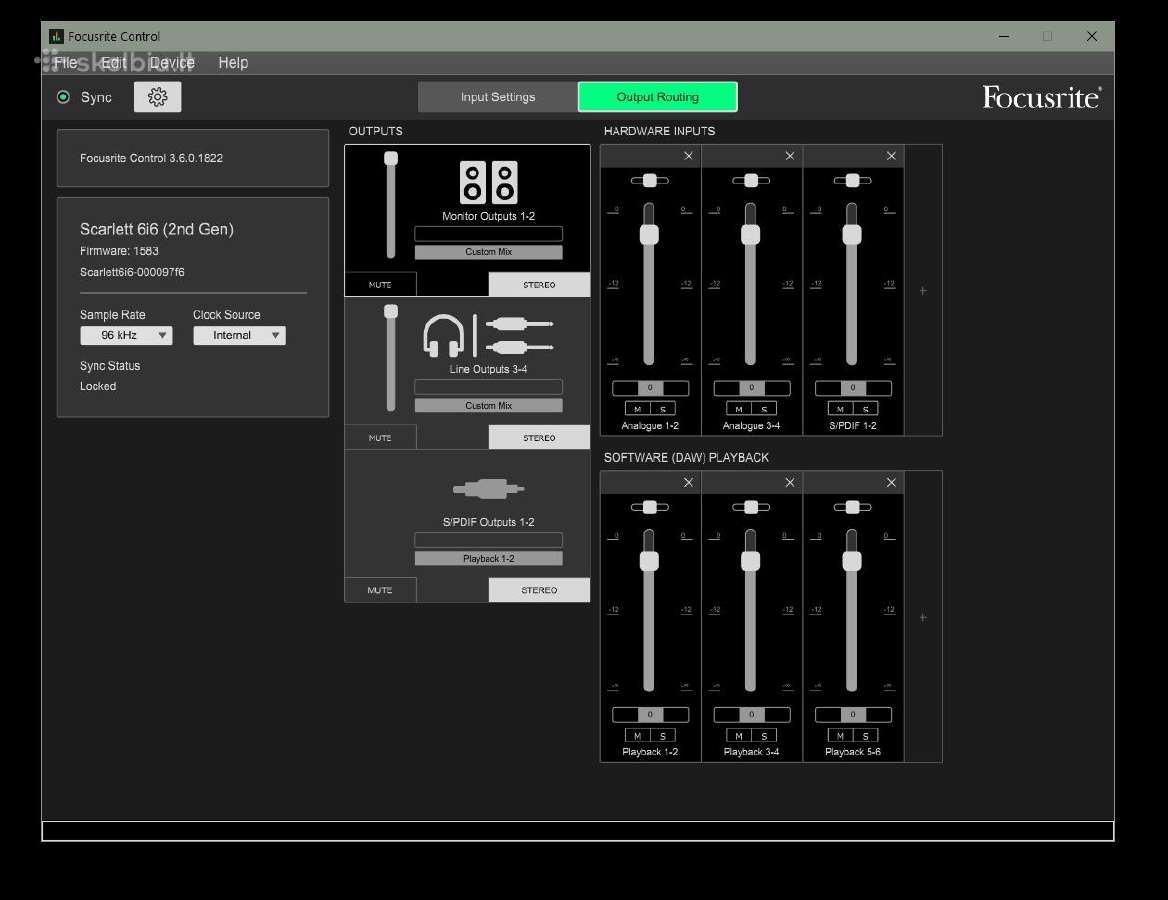Image resolution: width=1168 pixels, height=900 pixels.
Task: Solo the Playback 3-4 channel with S
Action: pyautogui.click(x=764, y=735)
